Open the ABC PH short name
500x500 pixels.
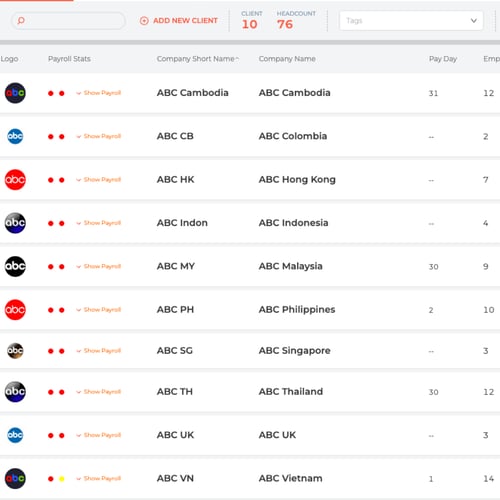click(x=175, y=309)
